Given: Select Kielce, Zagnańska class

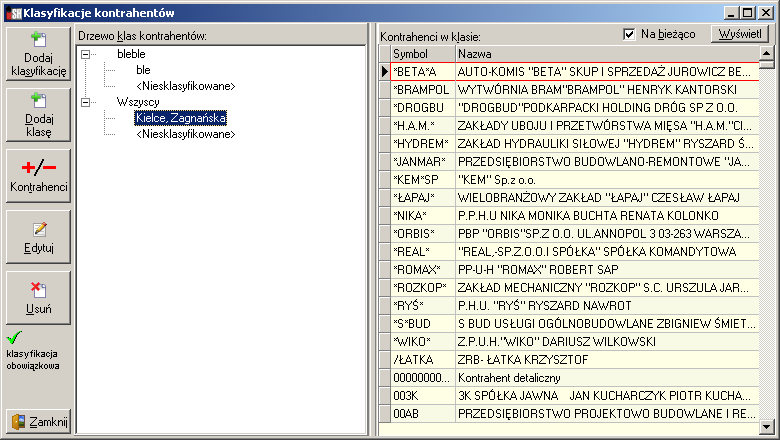Looking at the screenshot, I should click(181, 118).
